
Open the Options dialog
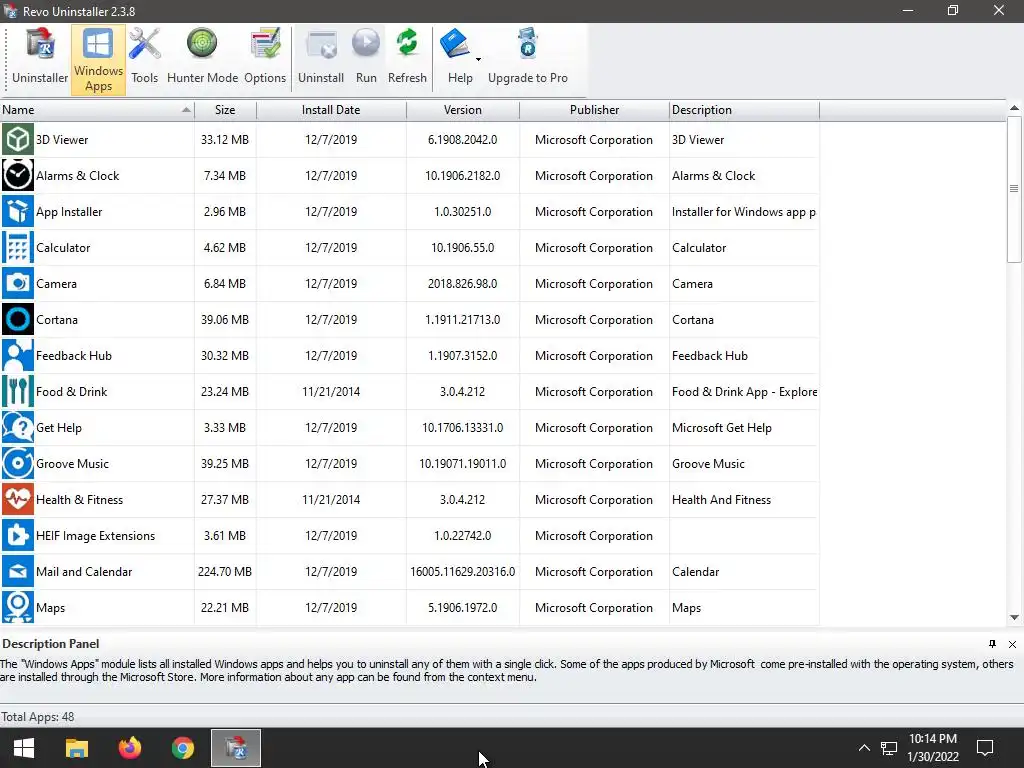[264, 59]
